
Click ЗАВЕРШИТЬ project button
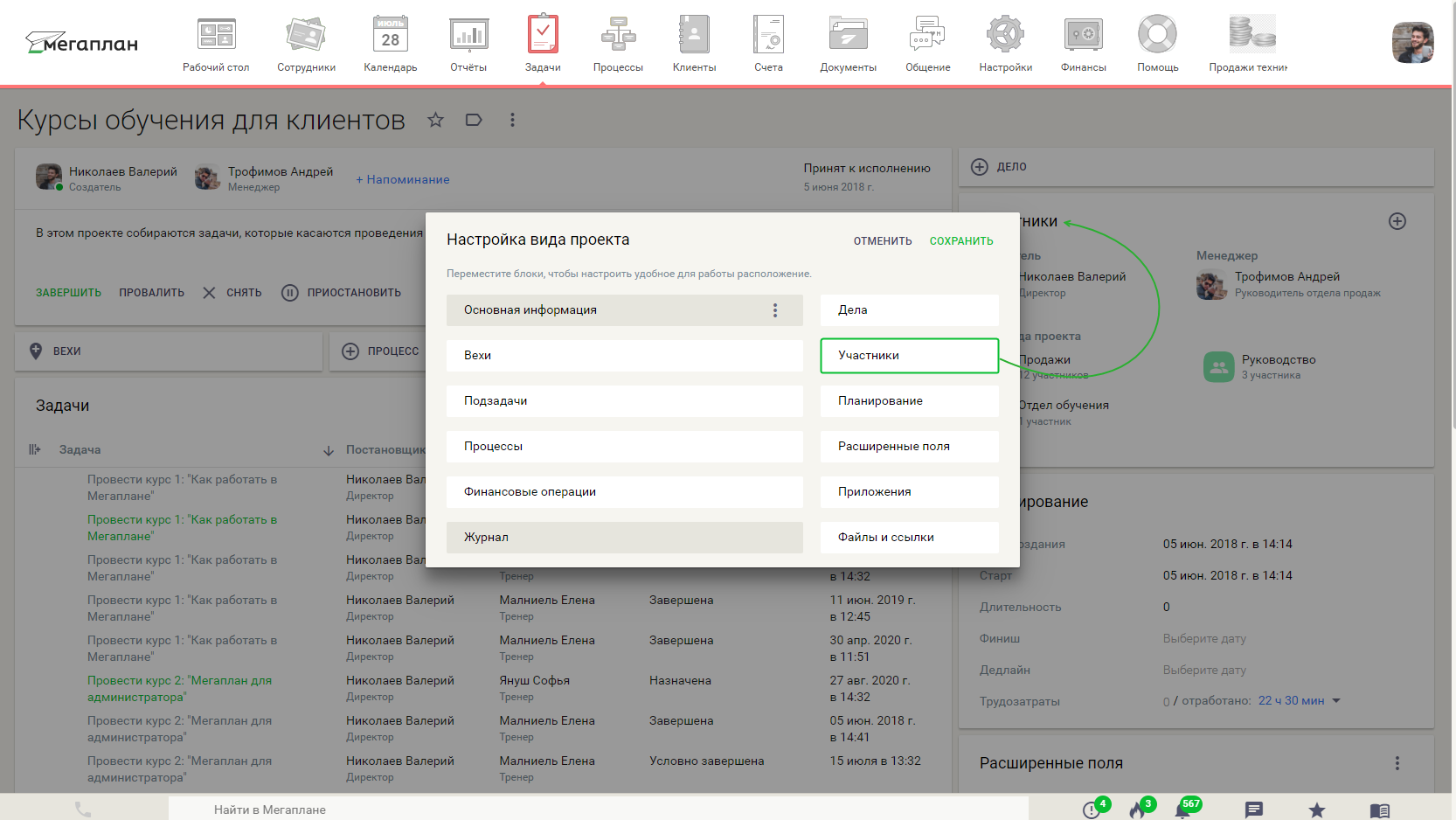[68, 293]
